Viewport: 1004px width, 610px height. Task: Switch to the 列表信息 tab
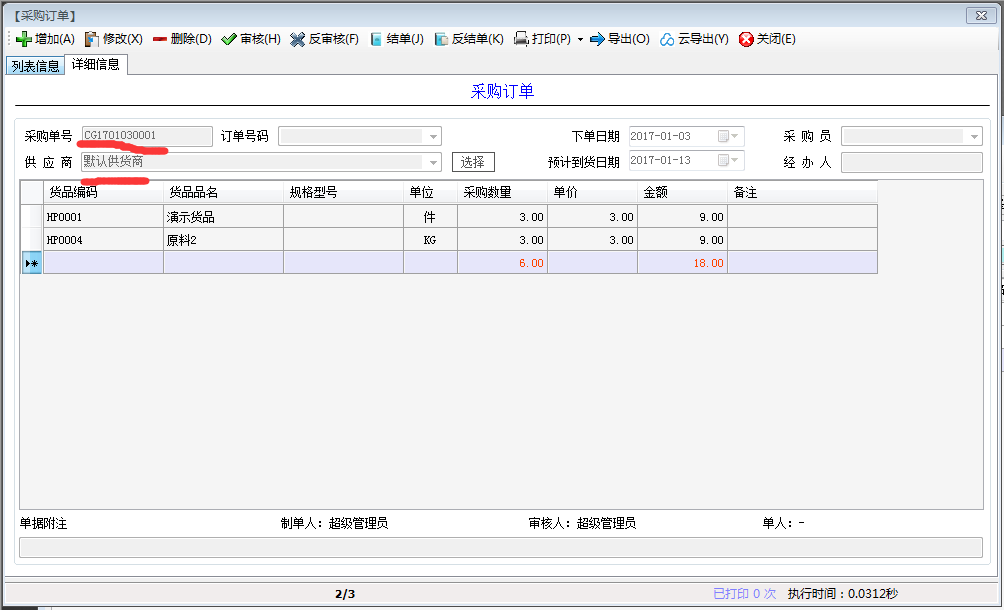35,66
